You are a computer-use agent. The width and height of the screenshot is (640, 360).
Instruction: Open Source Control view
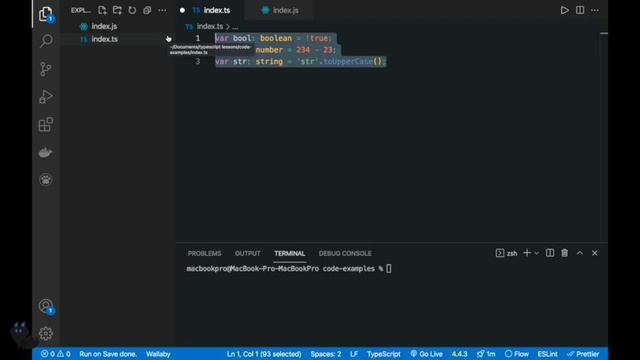(46, 69)
